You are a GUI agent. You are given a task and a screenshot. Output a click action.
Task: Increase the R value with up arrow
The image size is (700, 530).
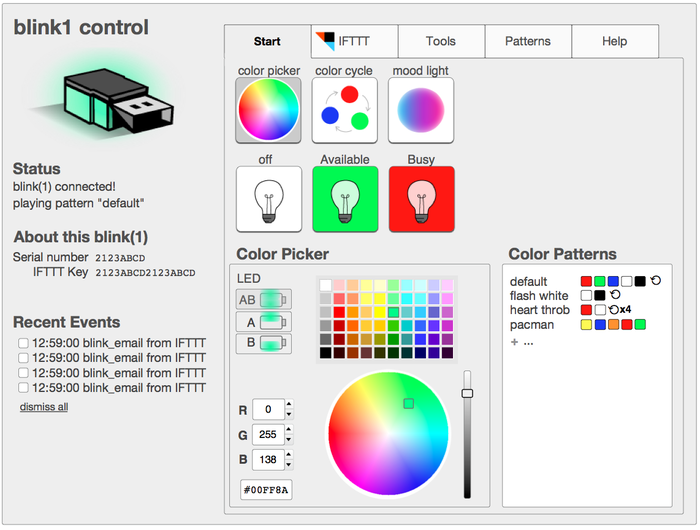289,404
